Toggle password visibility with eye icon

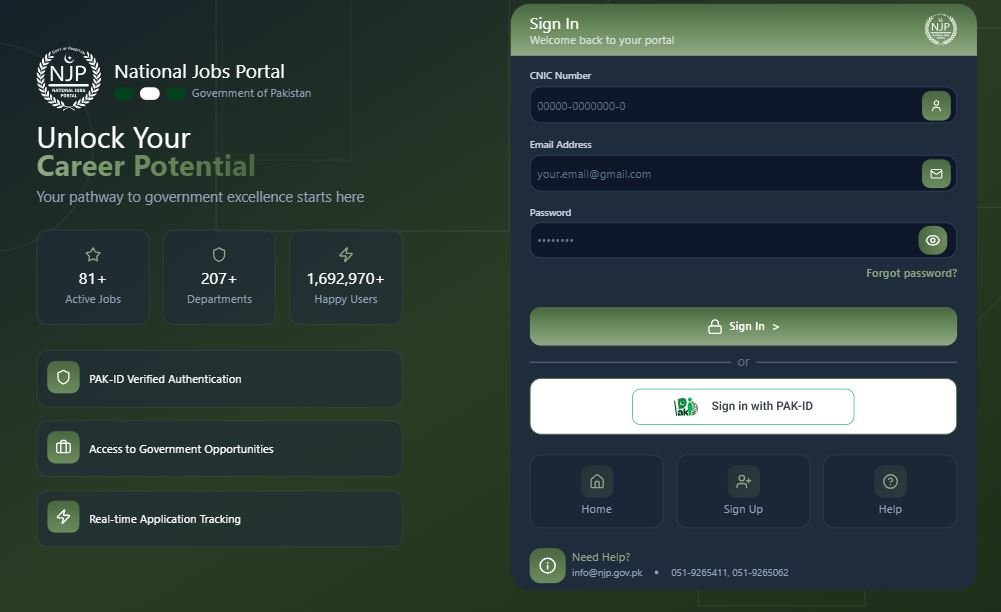pyautogui.click(x=932, y=241)
